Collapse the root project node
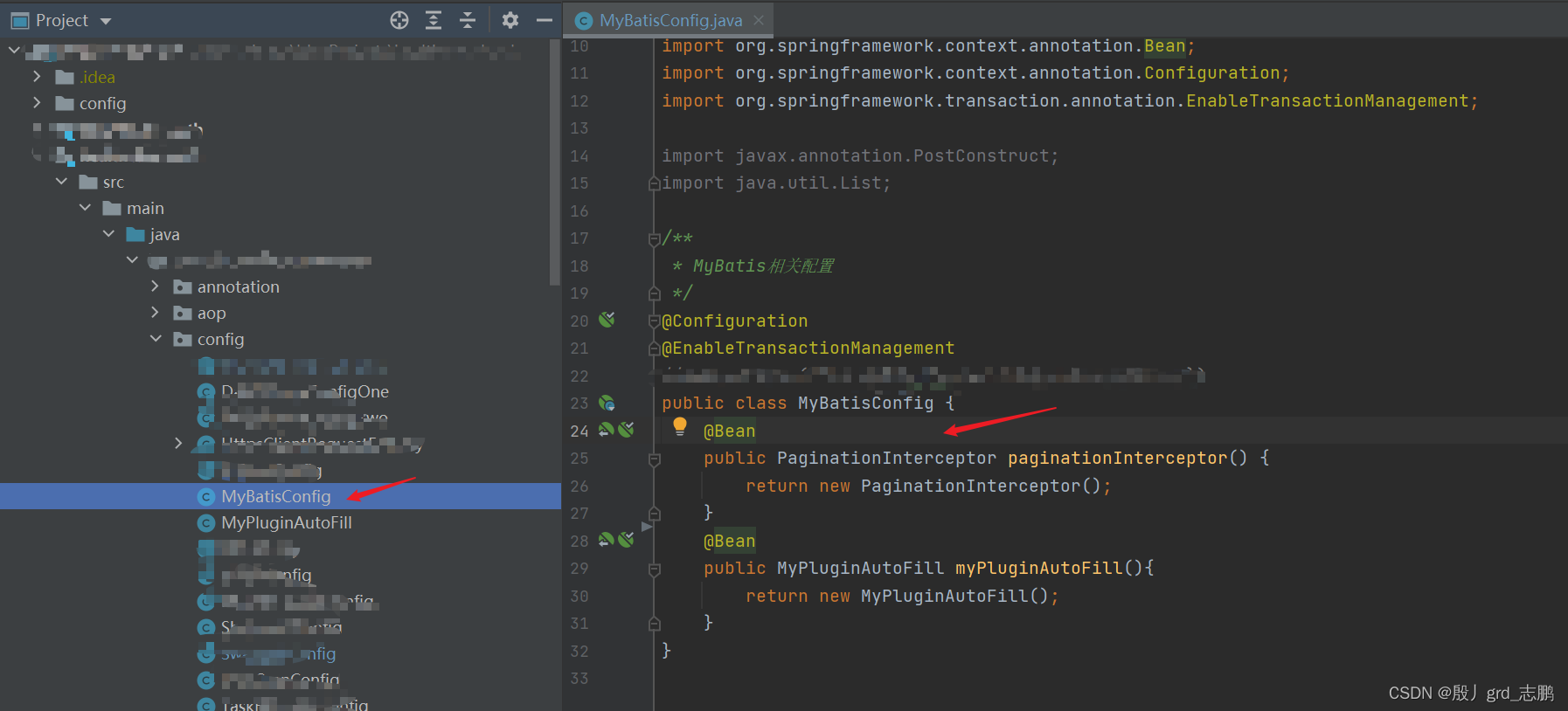This screenshot has height=711, width=1568. 14,51
